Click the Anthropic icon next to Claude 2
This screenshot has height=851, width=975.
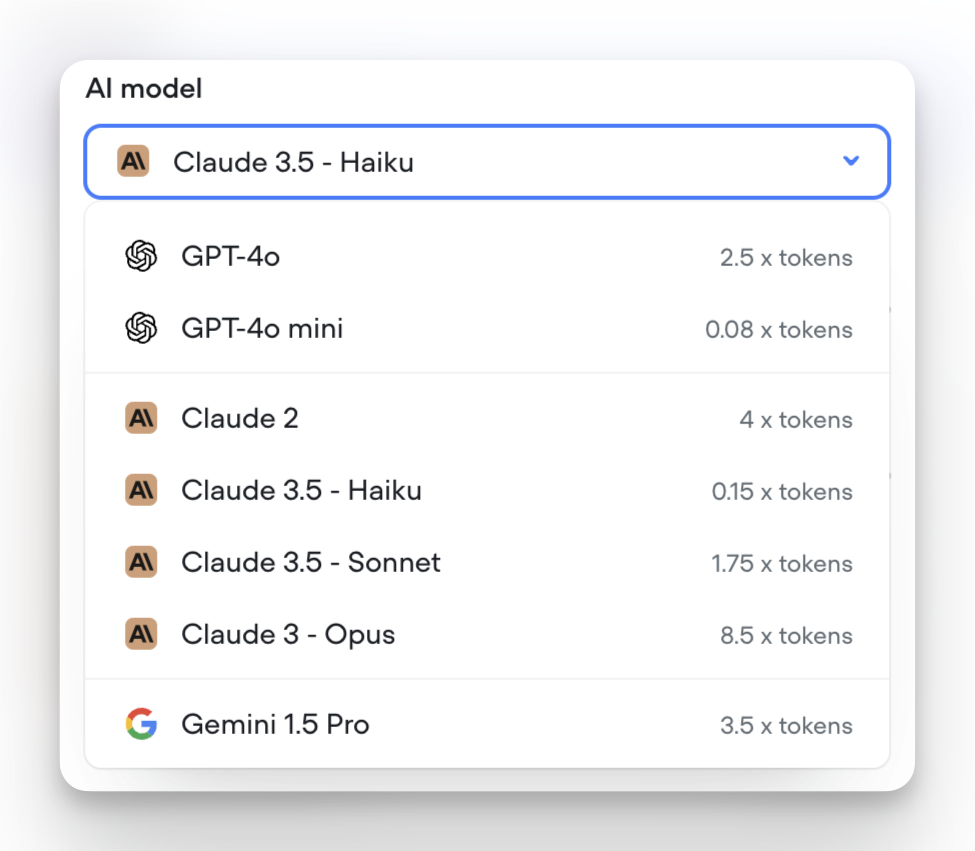[x=141, y=418]
